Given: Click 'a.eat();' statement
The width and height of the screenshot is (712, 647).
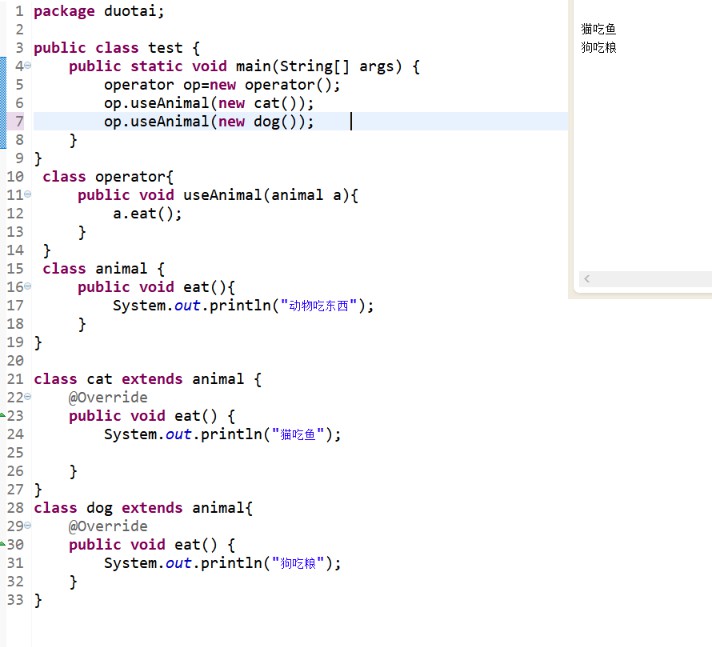Looking at the screenshot, I should coord(147,213).
